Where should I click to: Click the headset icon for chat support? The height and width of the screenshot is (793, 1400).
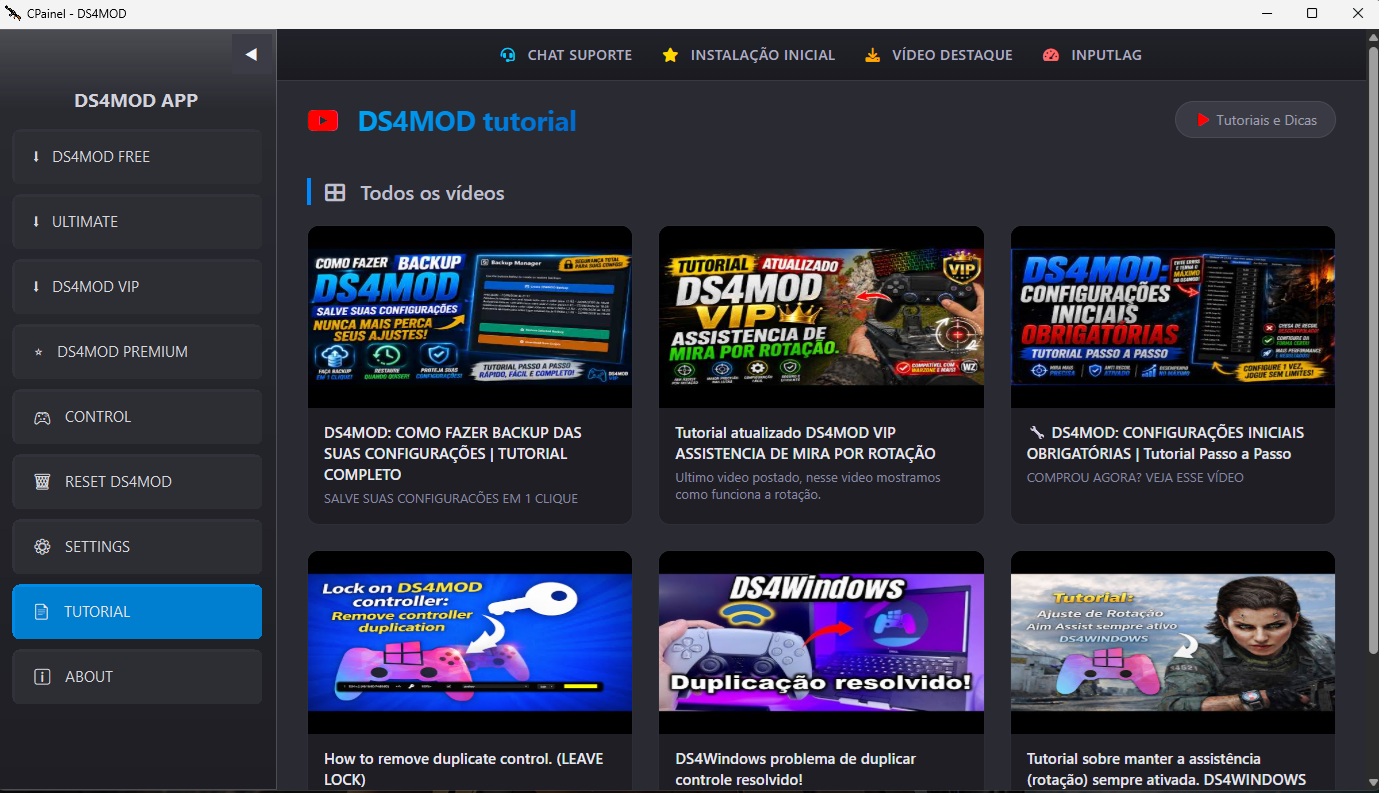pos(508,55)
